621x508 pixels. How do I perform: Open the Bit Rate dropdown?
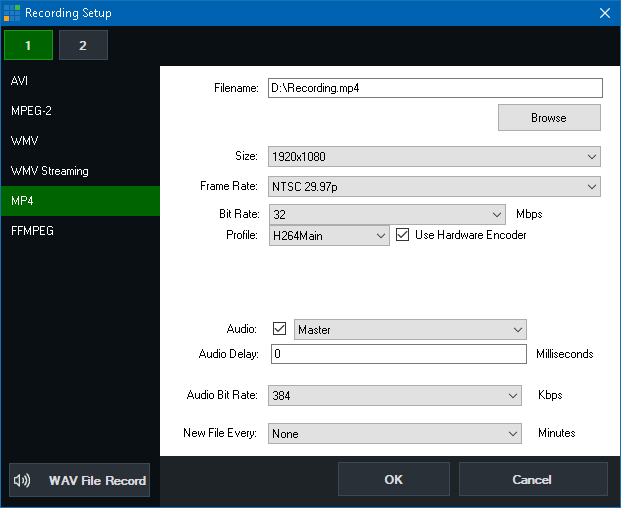click(386, 214)
